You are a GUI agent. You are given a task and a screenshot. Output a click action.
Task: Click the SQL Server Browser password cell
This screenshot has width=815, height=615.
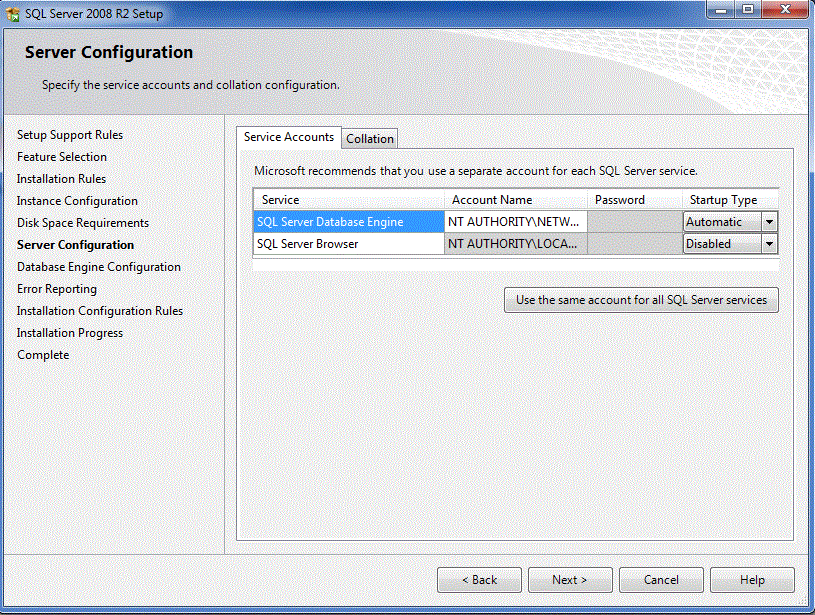pyautogui.click(x=635, y=244)
